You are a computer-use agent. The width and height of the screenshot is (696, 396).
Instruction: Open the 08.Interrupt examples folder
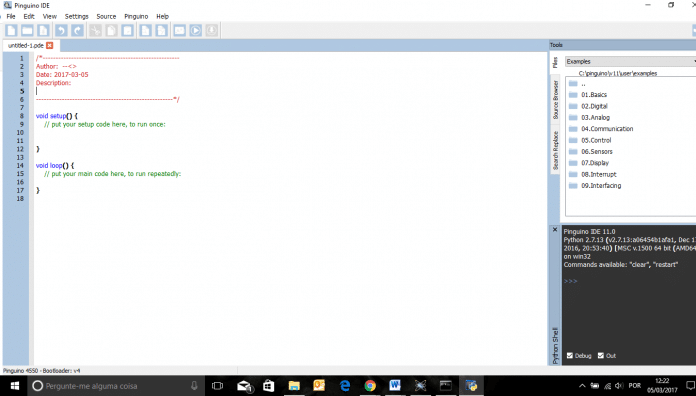click(x=598, y=174)
